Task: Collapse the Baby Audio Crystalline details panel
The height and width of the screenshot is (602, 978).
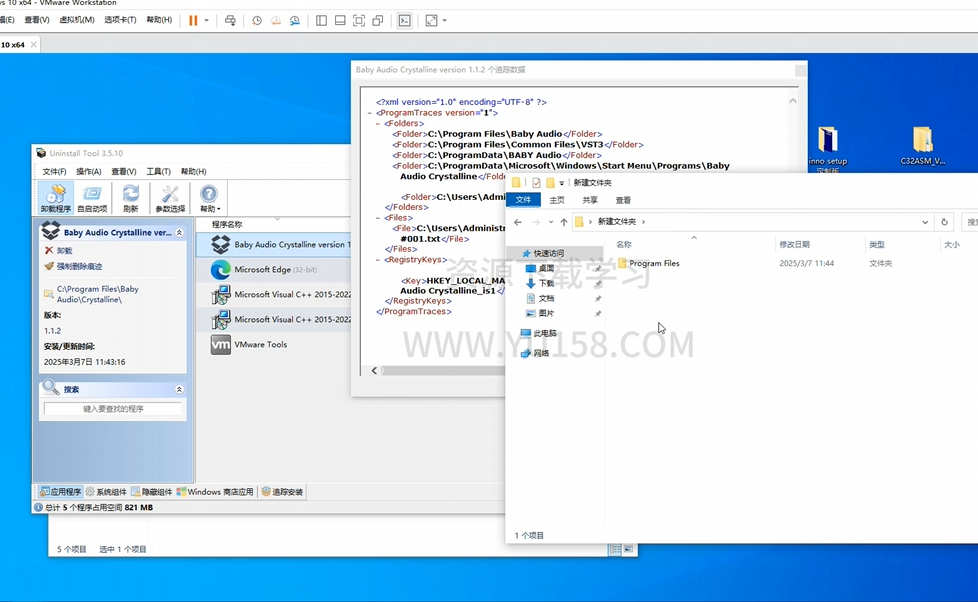Action: [x=179, y=233]
